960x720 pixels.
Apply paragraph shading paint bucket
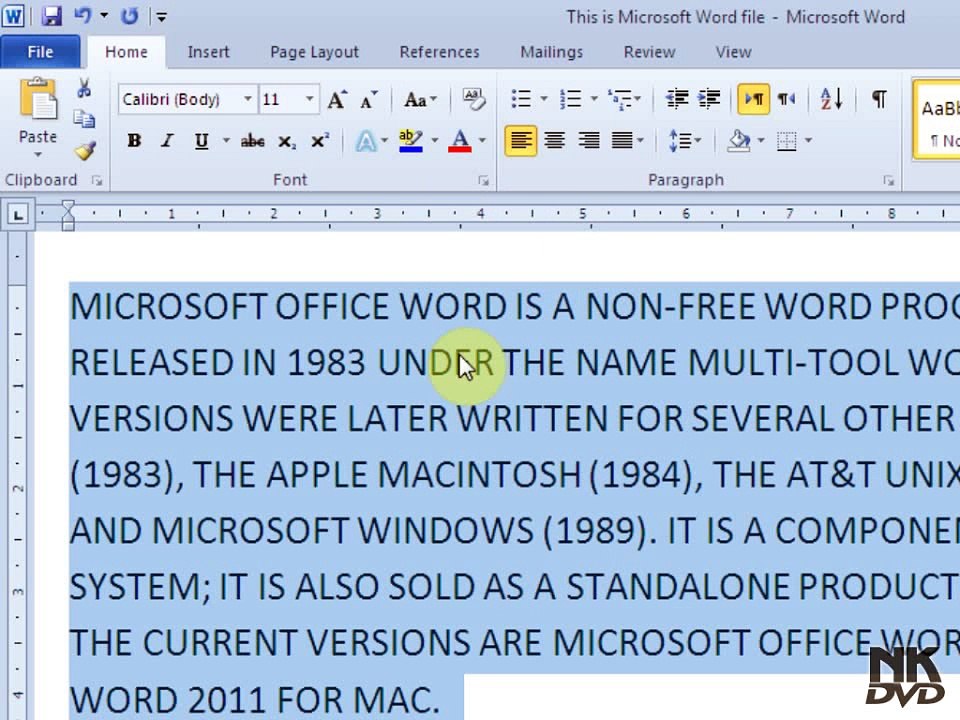pyautogui.click(x=739, y=141)
